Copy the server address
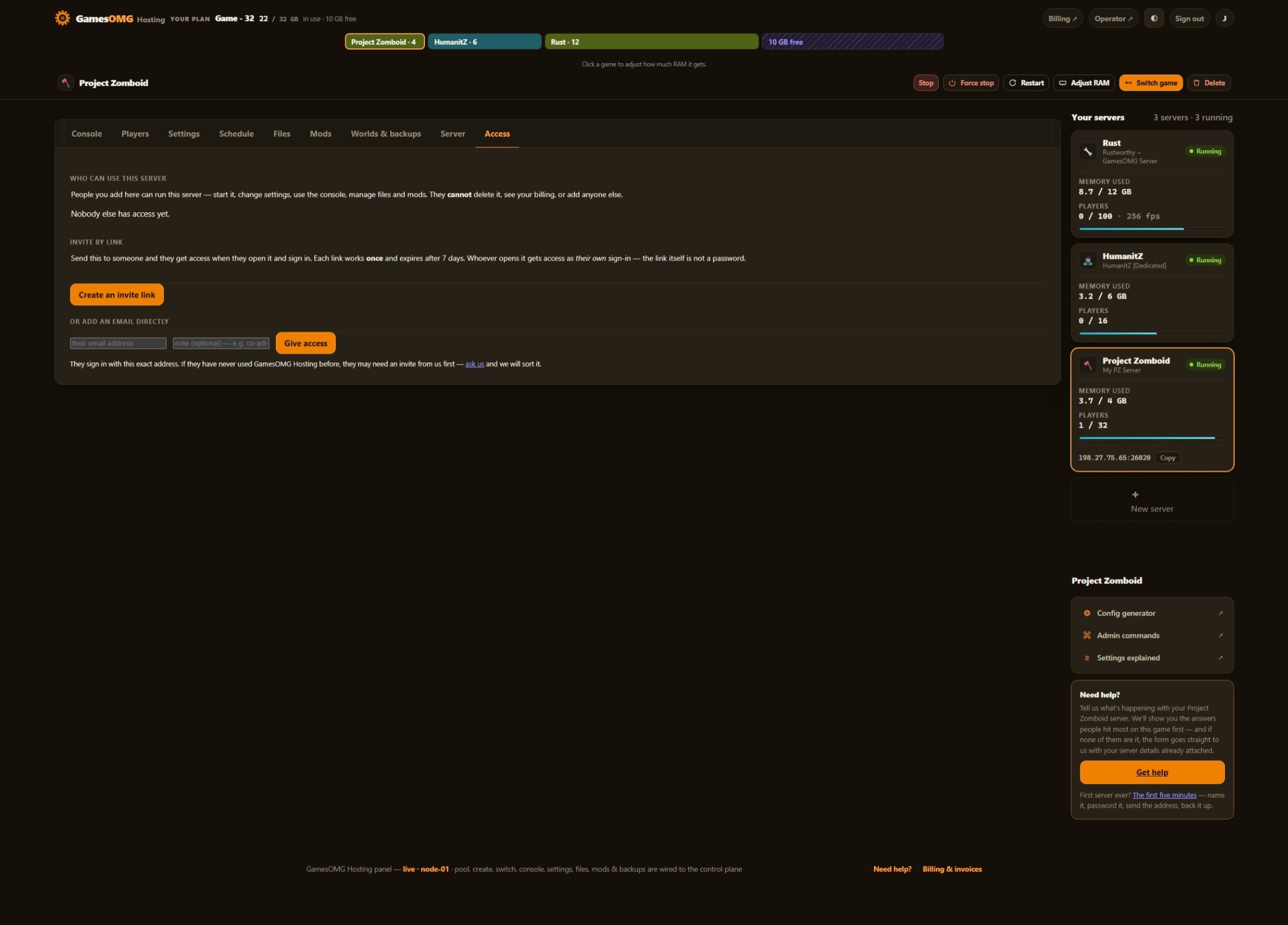The height and width of the screenshot is (925, 1288). [x=1167, y=458]
